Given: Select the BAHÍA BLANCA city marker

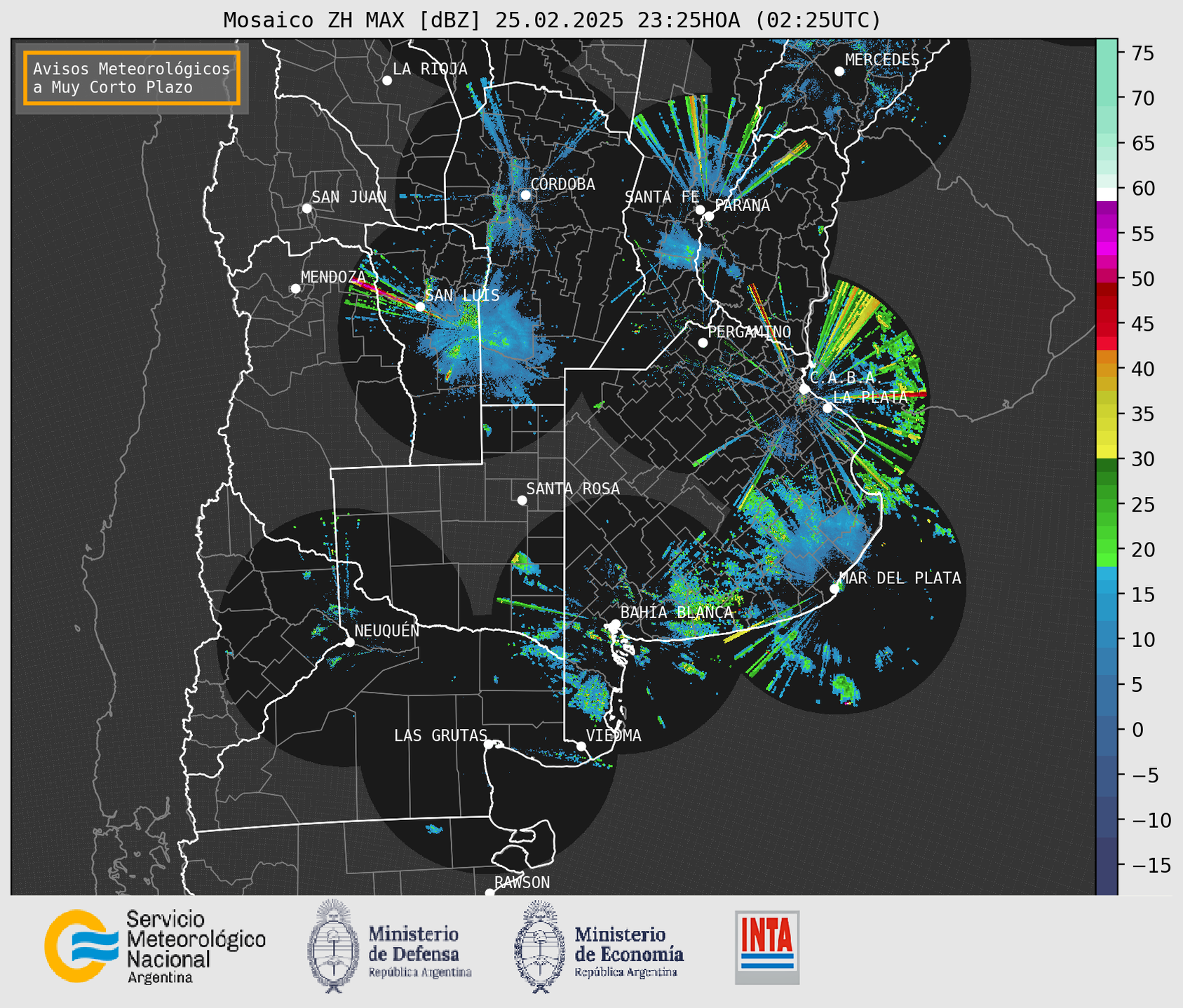Looking at the screenshot, I should coord(615,624).
